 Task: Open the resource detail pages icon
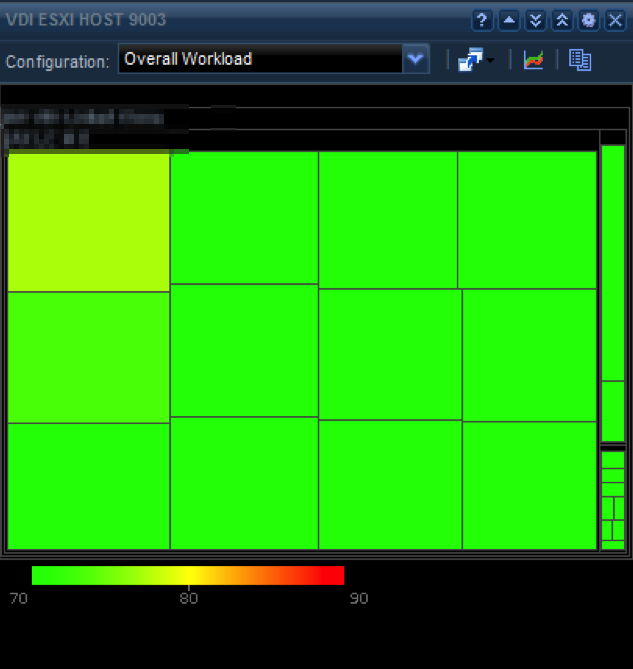point(580,60)
